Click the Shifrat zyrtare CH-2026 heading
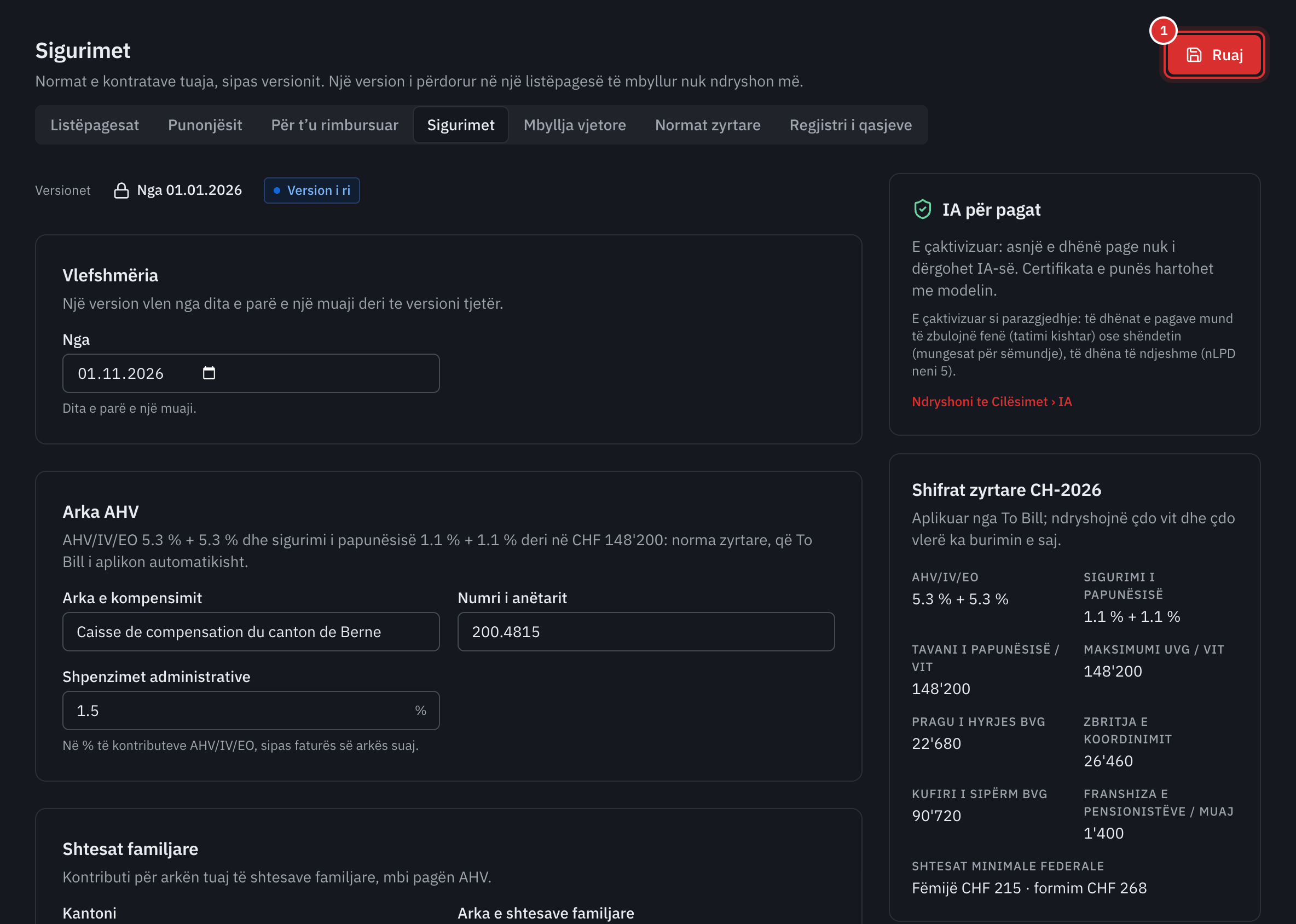1296x924 pixels. pos(1006,490)
